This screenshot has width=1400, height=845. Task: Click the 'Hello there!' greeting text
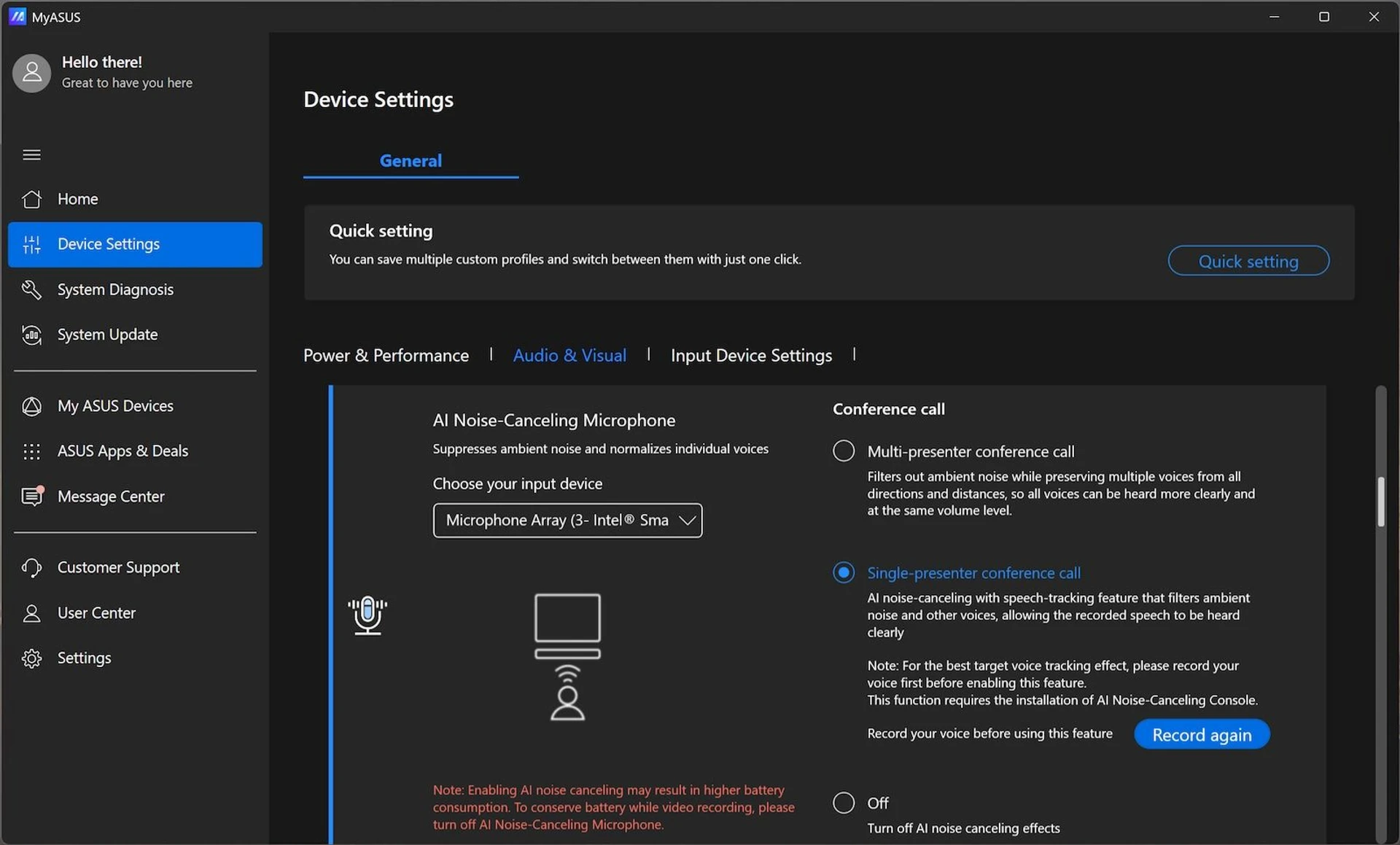pyautogui.click(x=102, y=62)
